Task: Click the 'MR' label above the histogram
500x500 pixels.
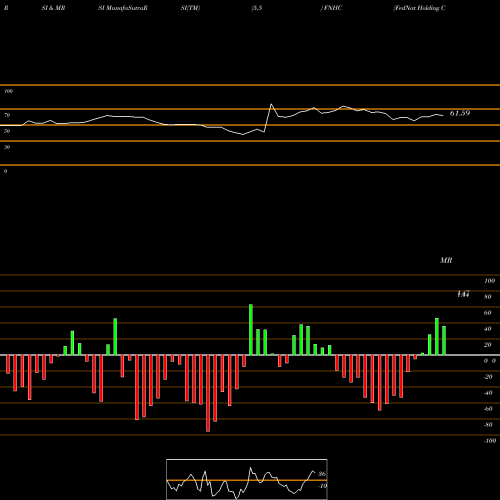Action: point(446,260)
